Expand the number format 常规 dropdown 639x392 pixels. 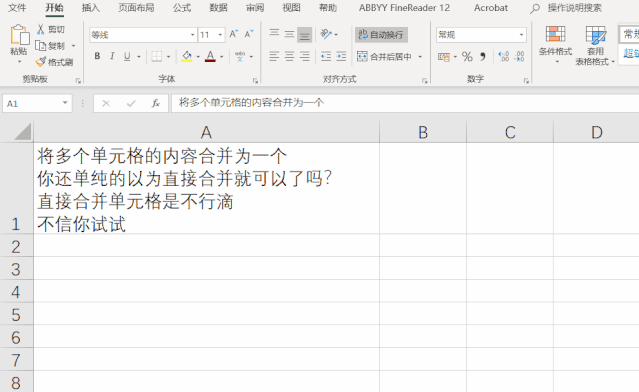click(521, 35)
